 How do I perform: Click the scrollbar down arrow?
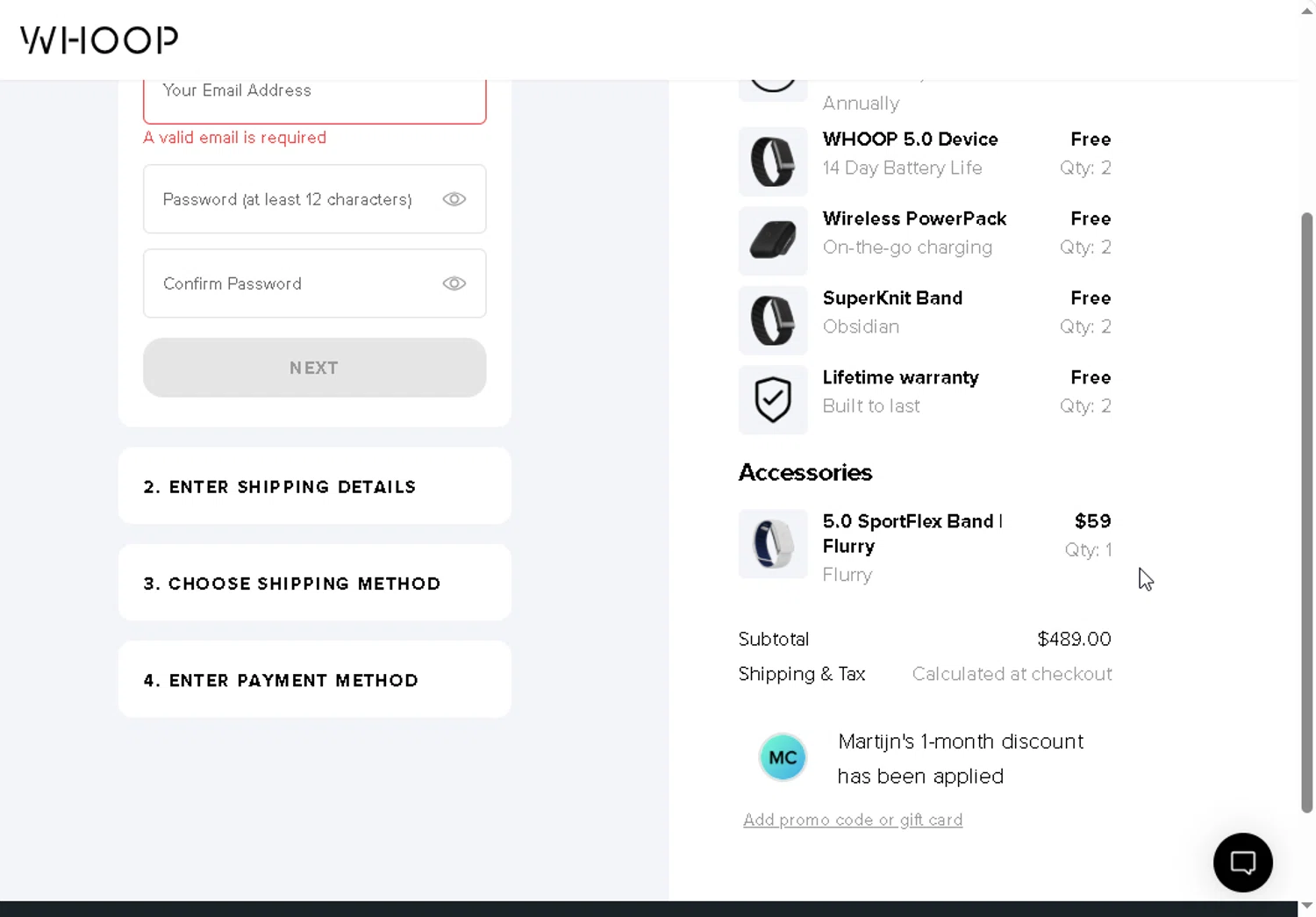pos(1306,906)
